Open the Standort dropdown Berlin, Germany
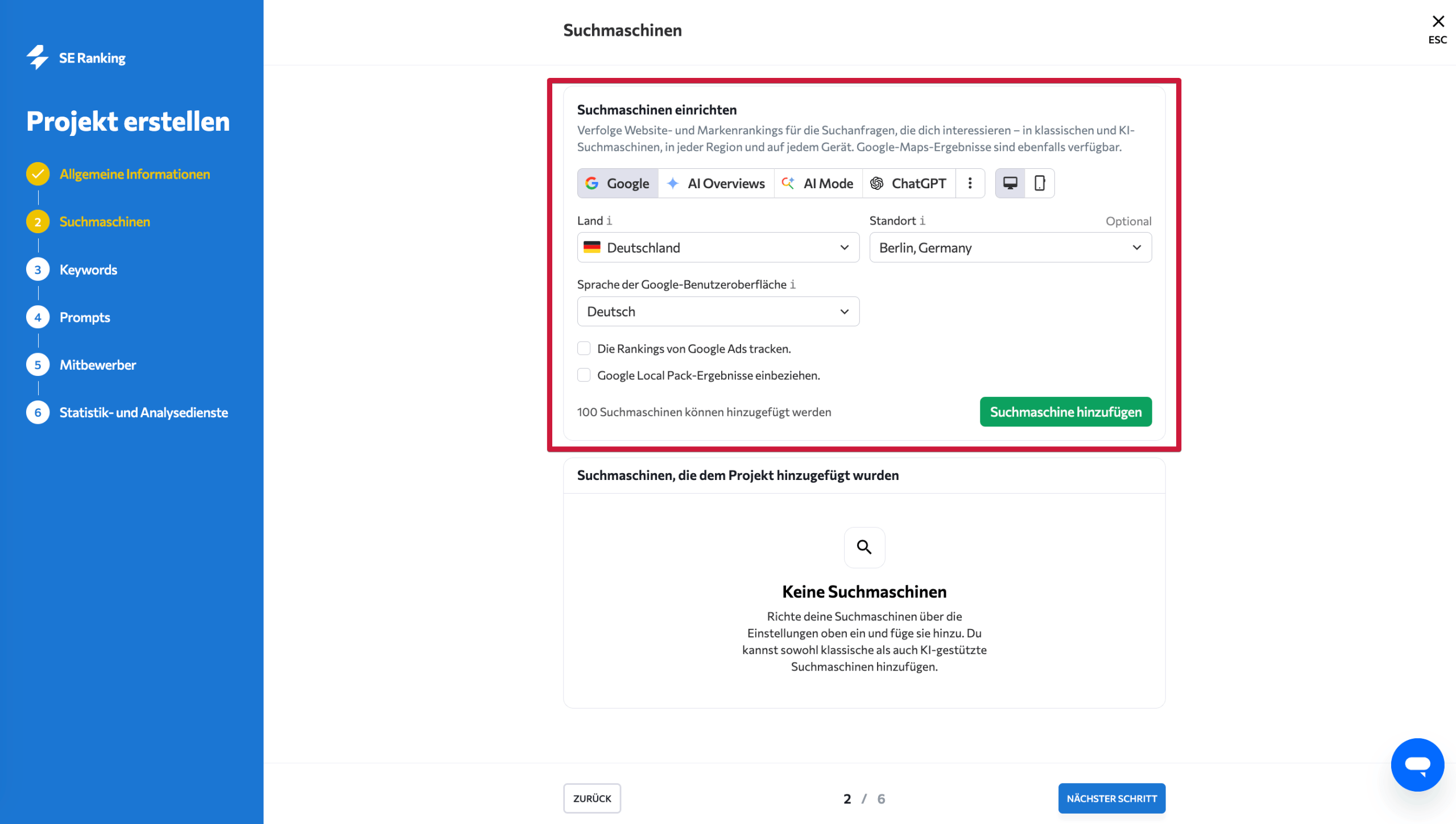The image size is (1456, 824). [x=1011, y=247]
